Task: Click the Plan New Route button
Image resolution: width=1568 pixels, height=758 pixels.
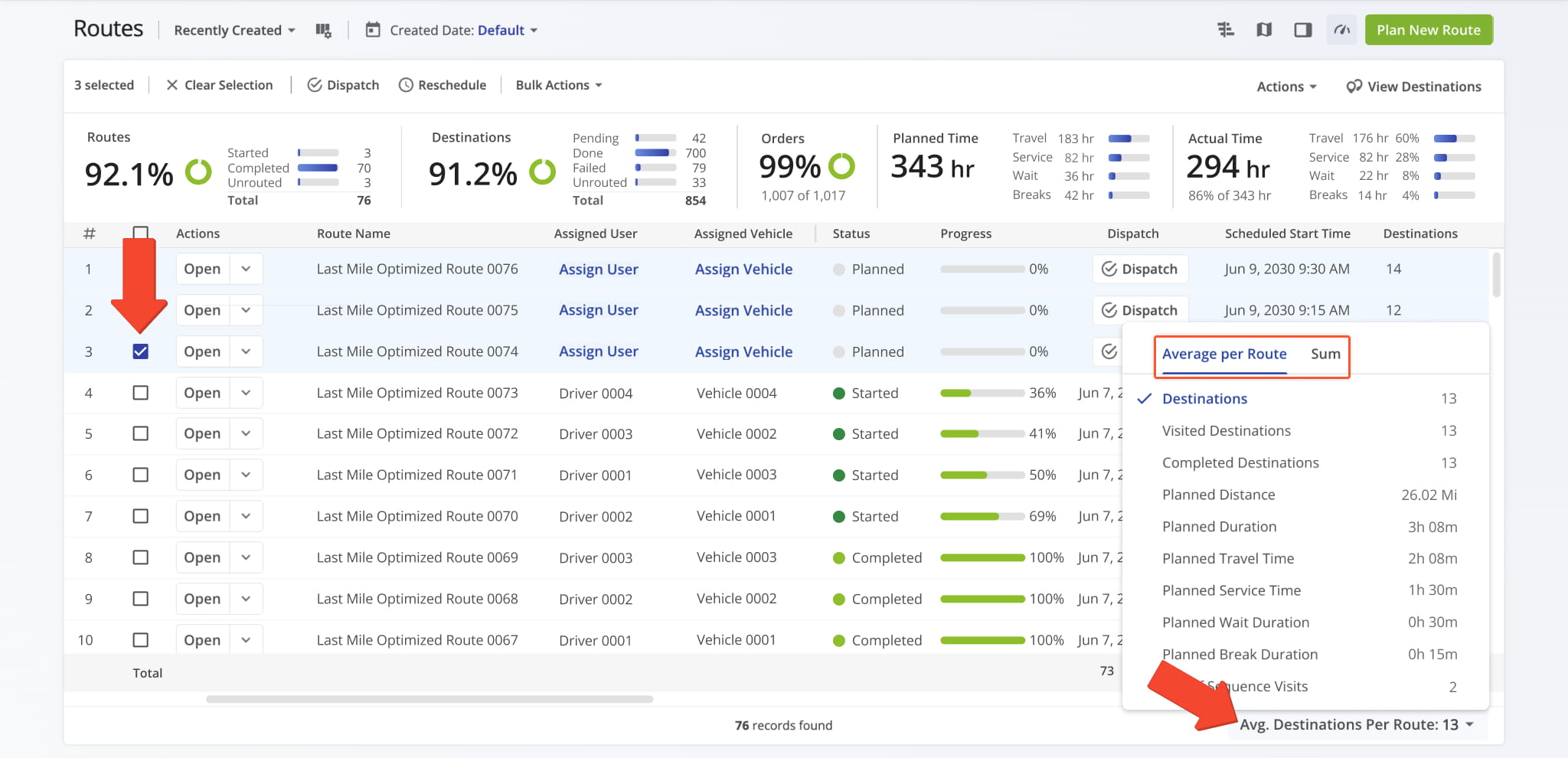Action: click(x=1428, y=30)
